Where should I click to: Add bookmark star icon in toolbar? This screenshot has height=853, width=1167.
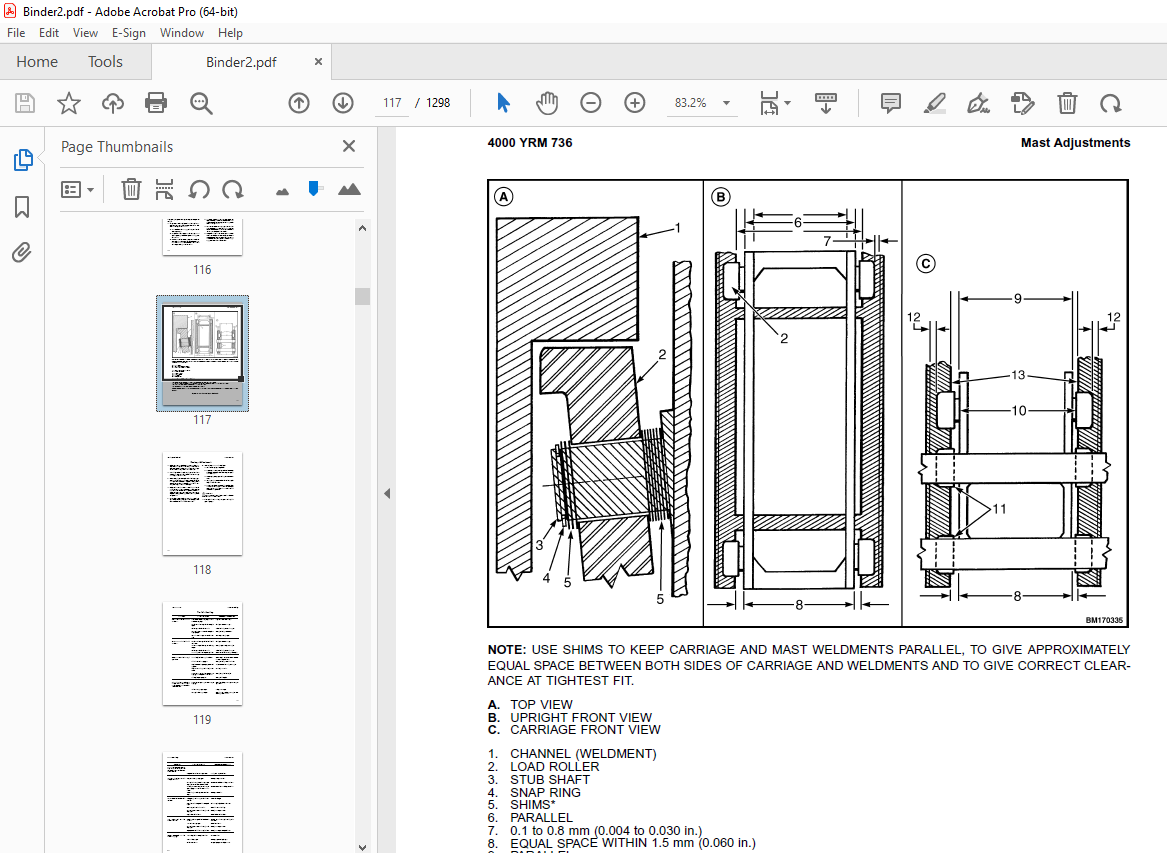[x=68, y=103]
